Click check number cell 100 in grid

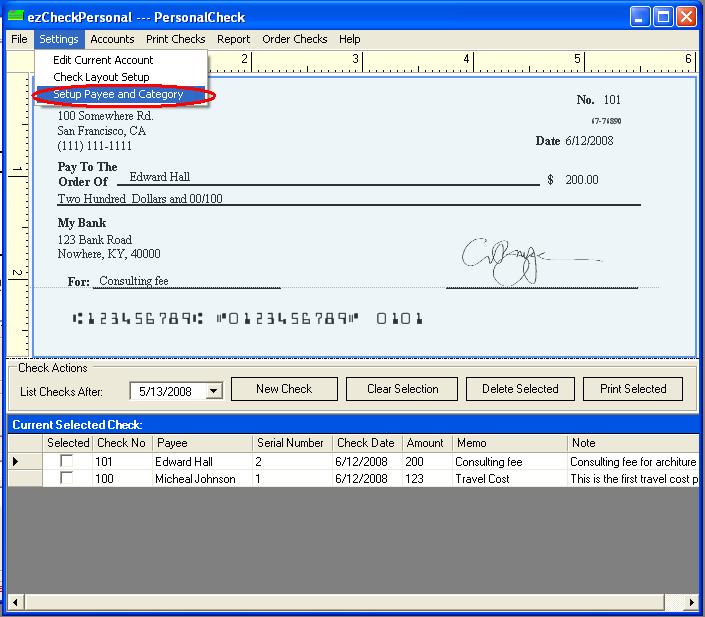122,478
